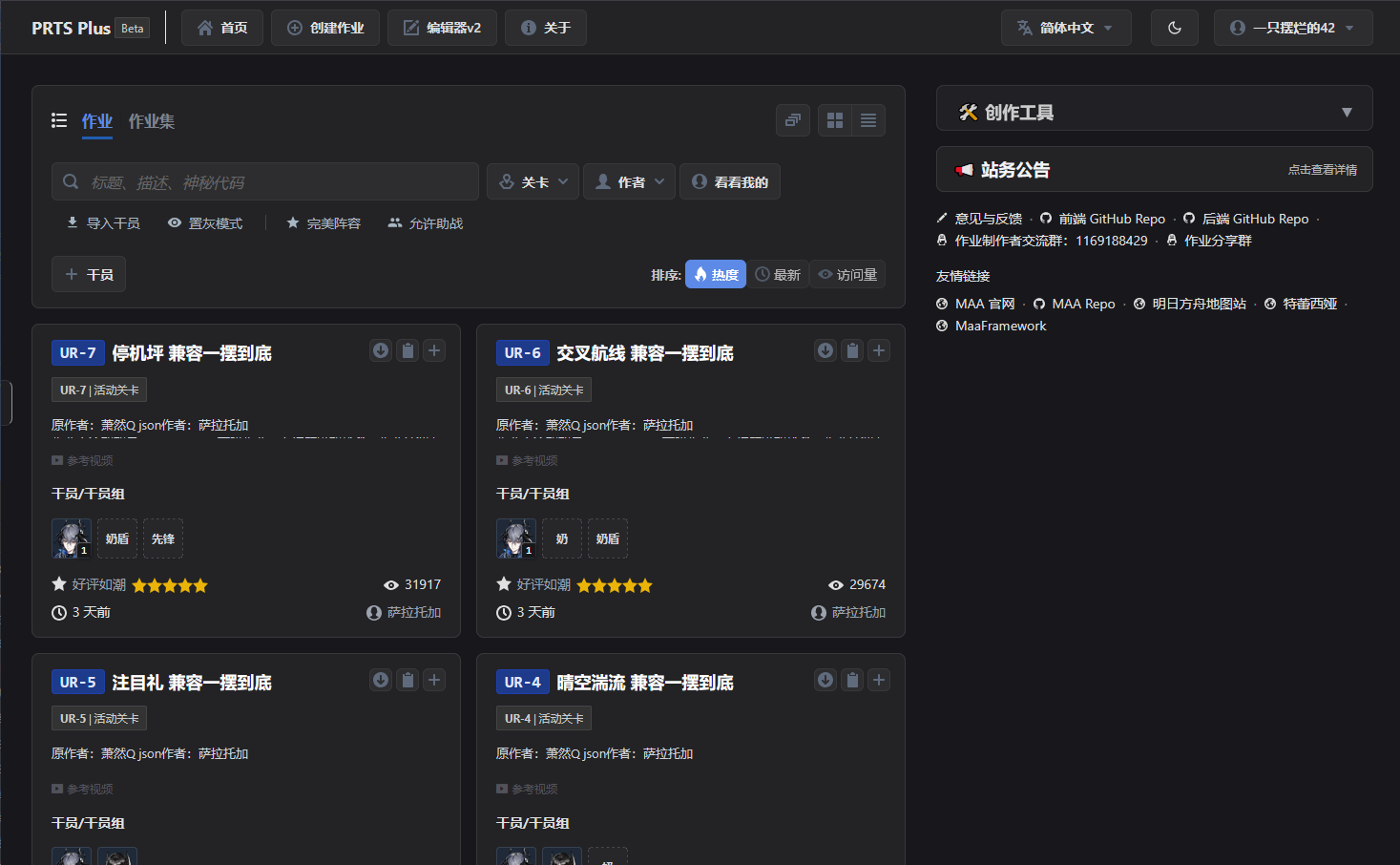Focus the 标题、描述、神秘代码 search field

point(265,181)
